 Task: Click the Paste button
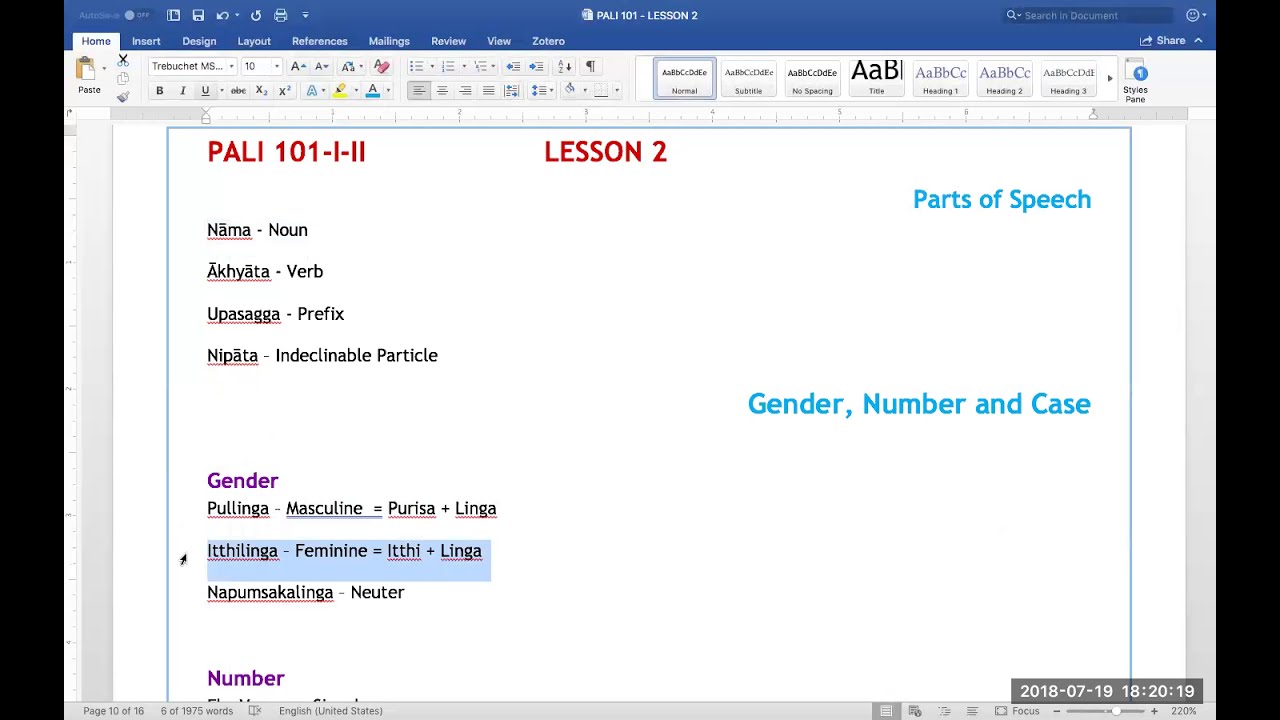click(88, 76)
